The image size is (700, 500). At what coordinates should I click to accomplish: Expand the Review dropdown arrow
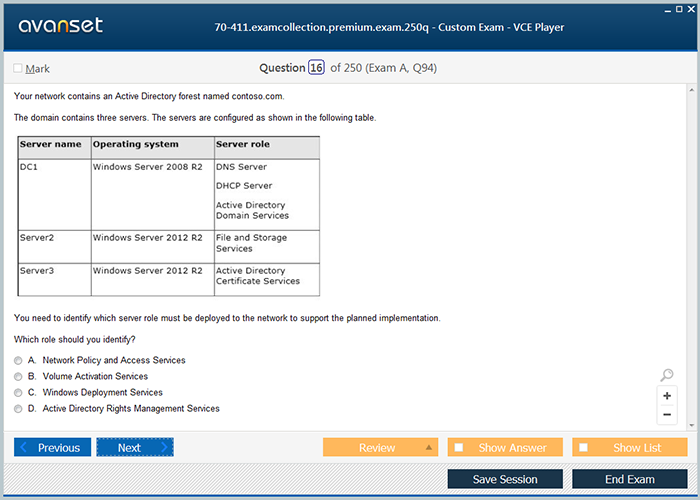click(429, 447)
